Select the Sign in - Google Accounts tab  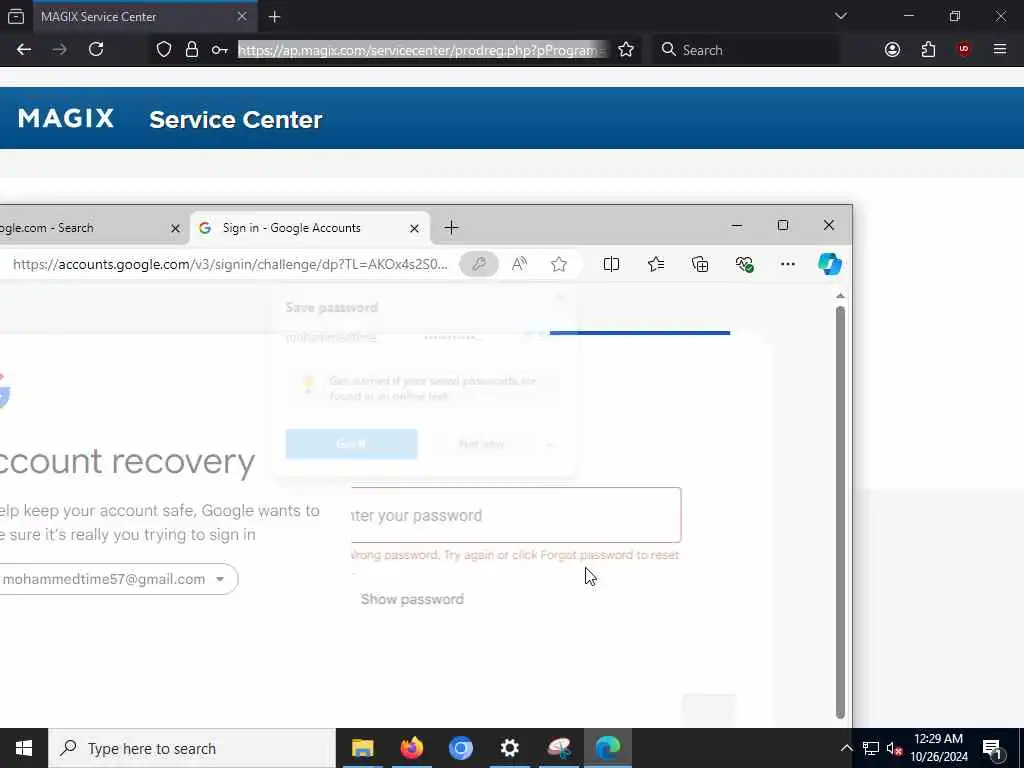[x=310, y=228]
